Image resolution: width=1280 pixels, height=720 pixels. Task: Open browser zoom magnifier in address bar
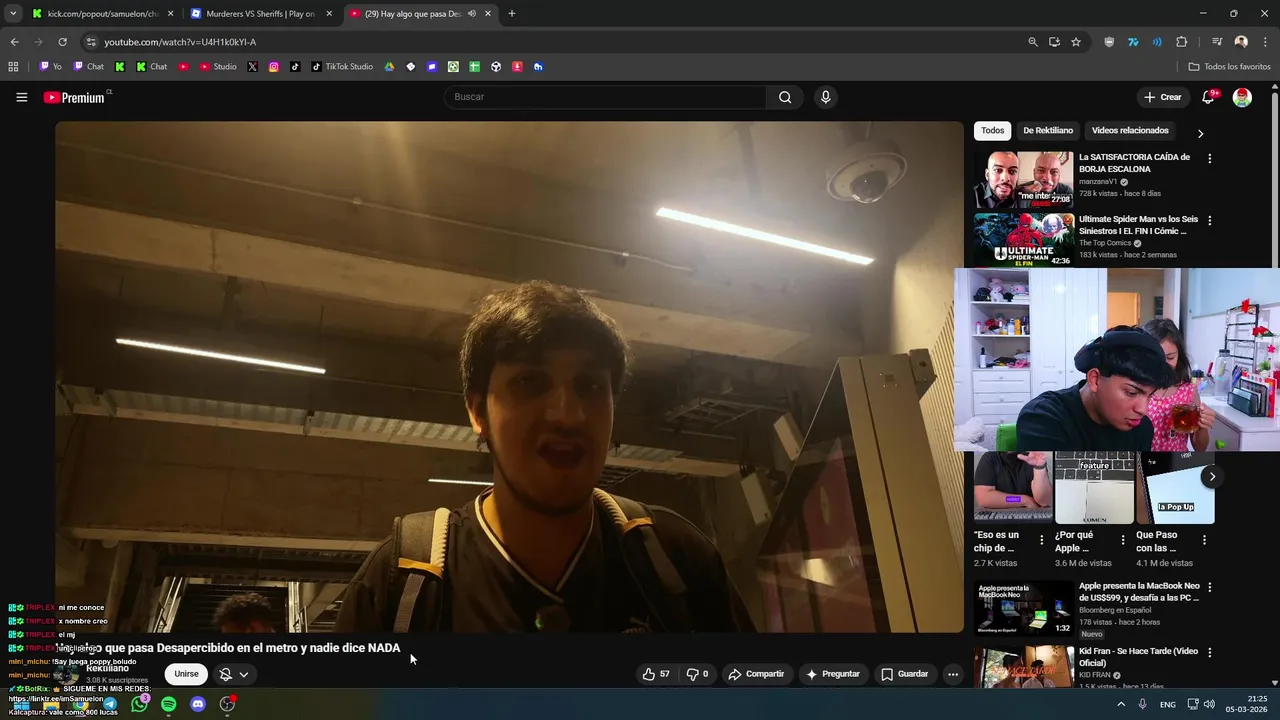(1033, 42)
